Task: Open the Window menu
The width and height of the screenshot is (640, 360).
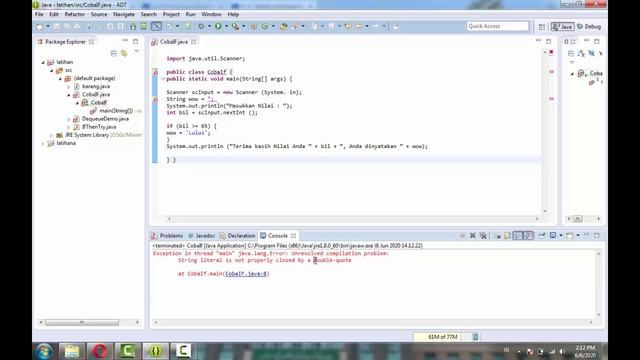Action: tap(211, 14)
